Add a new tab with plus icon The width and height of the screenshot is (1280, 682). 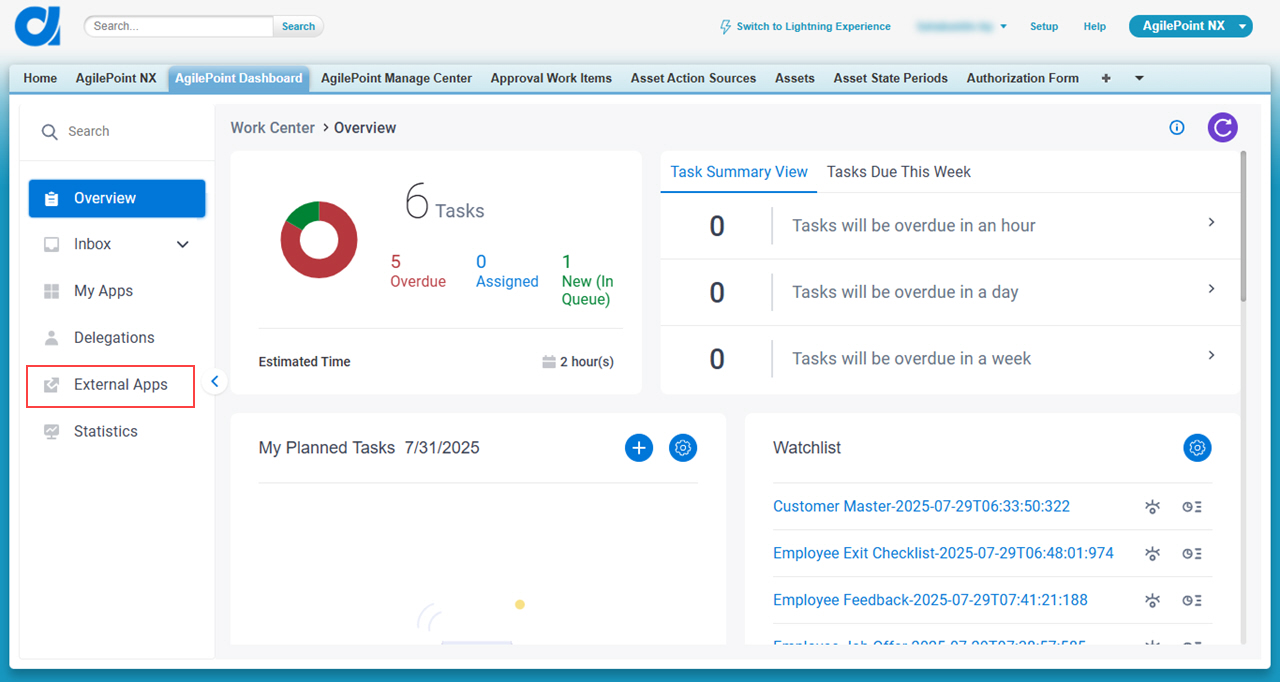pyautogui.click(x=1106, y=78)
